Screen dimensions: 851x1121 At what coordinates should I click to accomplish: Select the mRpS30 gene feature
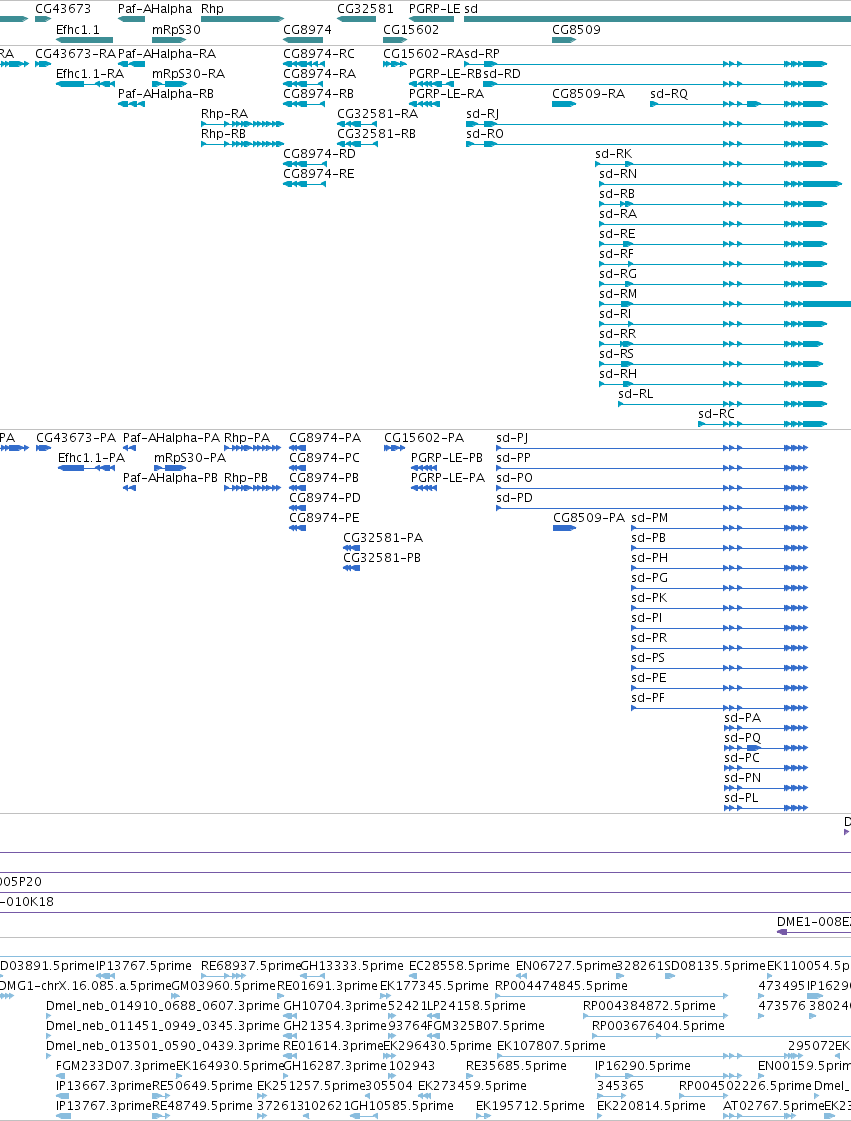coord(169,40)
